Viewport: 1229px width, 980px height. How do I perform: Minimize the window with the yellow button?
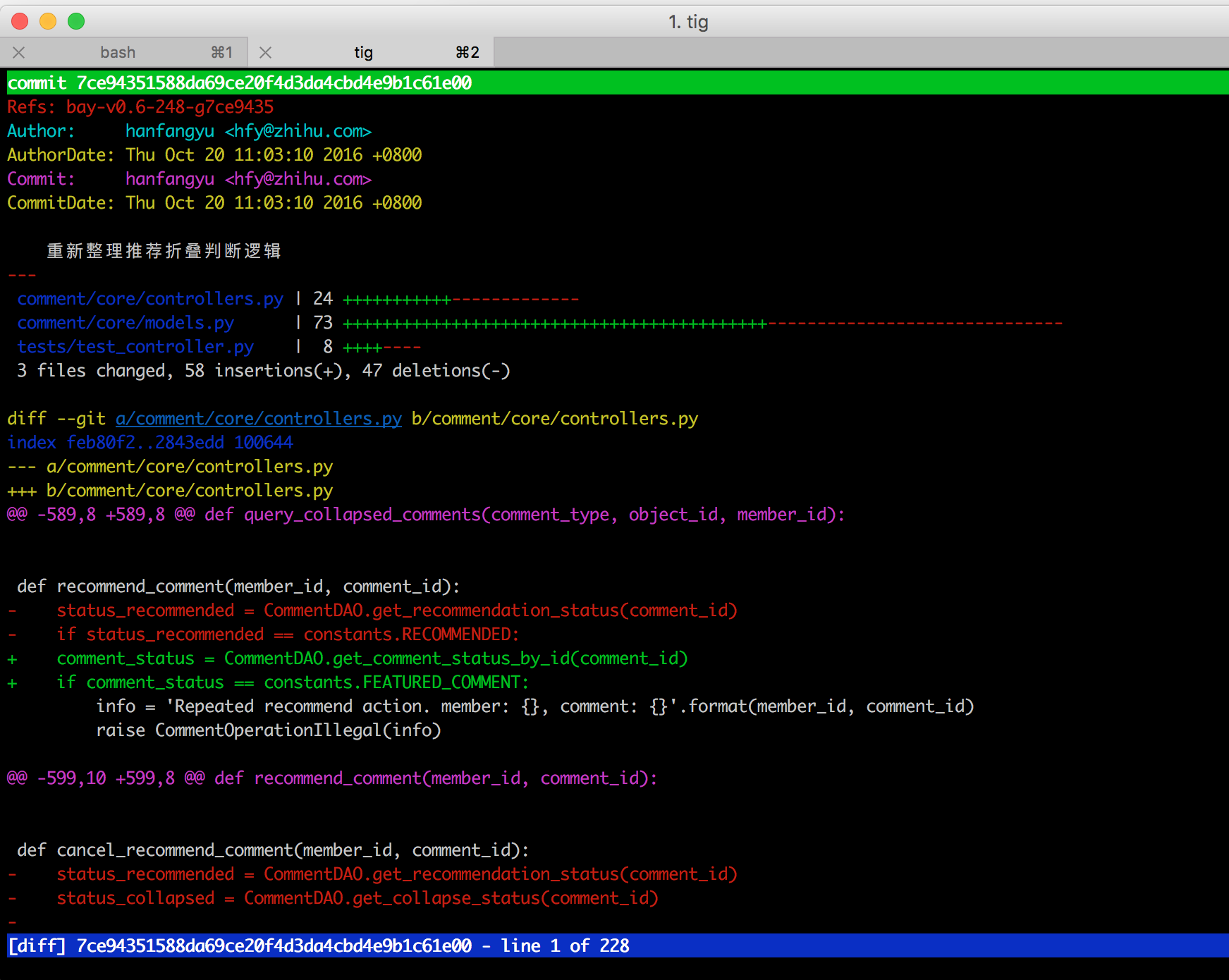click(x=48, y=21)
